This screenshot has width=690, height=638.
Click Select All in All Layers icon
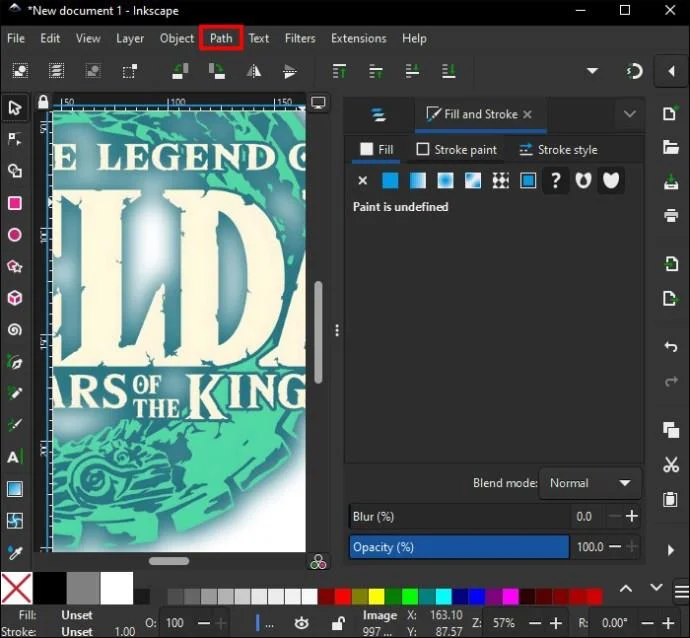pos(56,71)
